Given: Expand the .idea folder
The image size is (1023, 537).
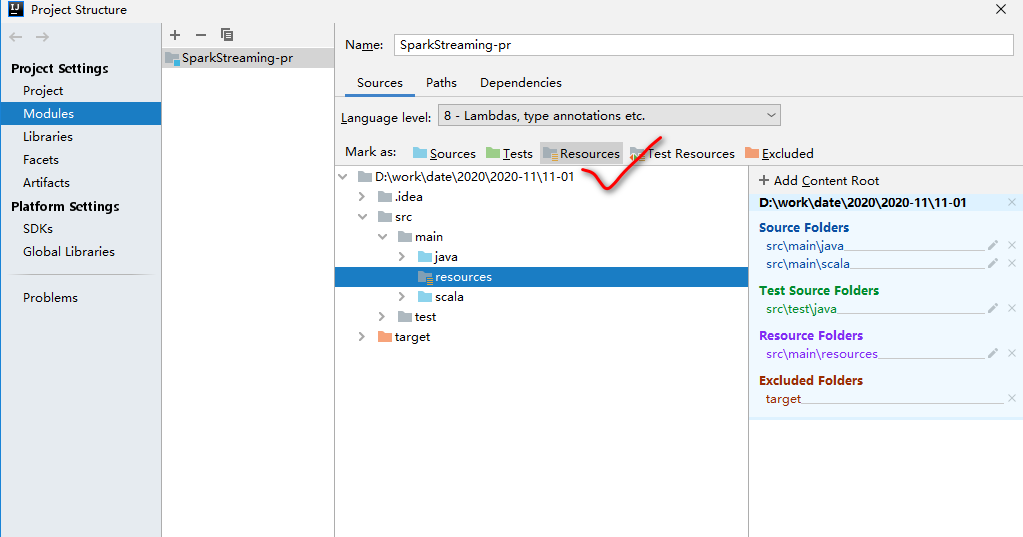Looking at the screenshot, I should point(362,196).
